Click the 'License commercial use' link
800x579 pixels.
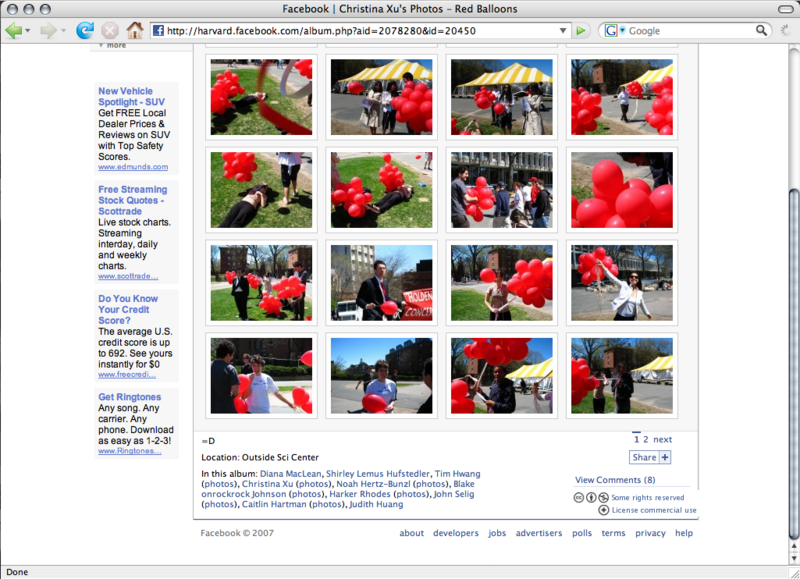654,510
